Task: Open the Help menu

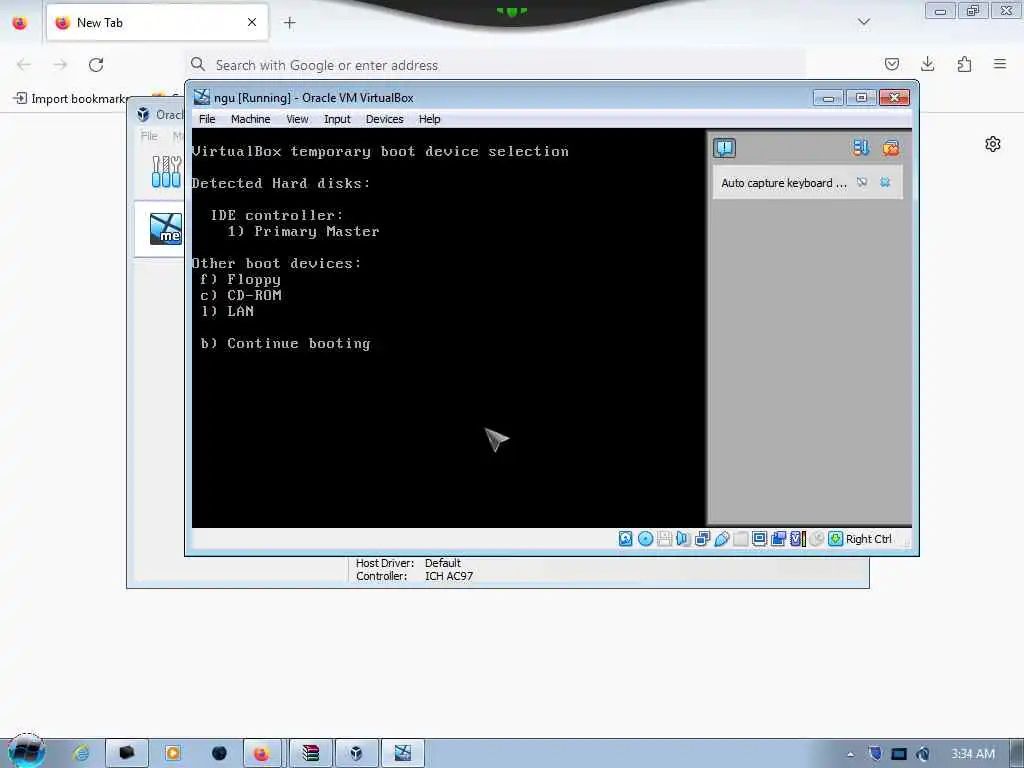Action: [x=430, y=119]
